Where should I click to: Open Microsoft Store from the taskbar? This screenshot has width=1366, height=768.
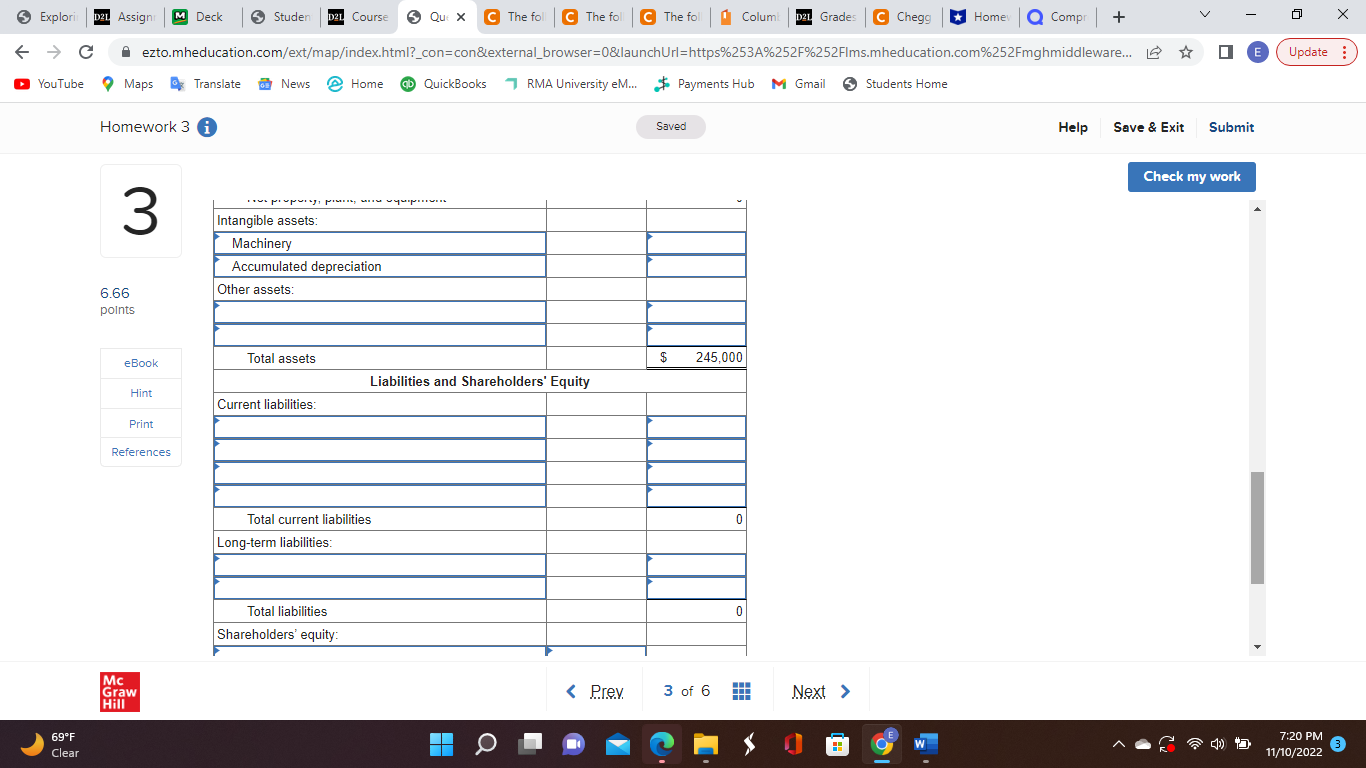[x=838, y=744]
